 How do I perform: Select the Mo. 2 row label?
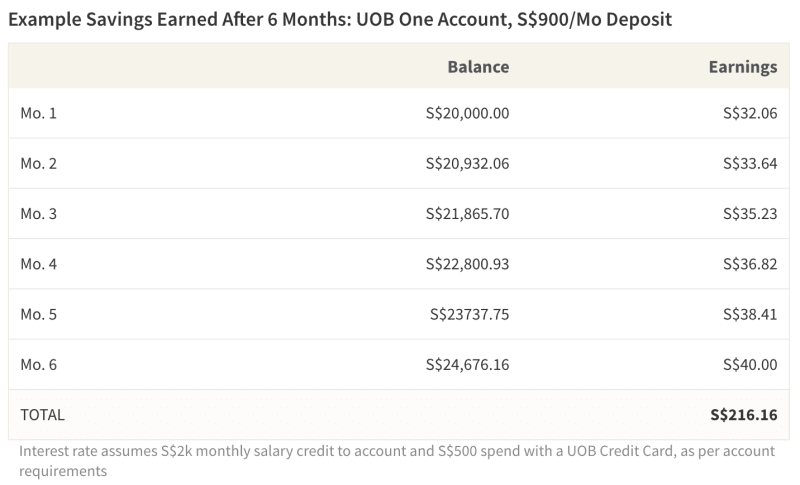click(38, 164)
